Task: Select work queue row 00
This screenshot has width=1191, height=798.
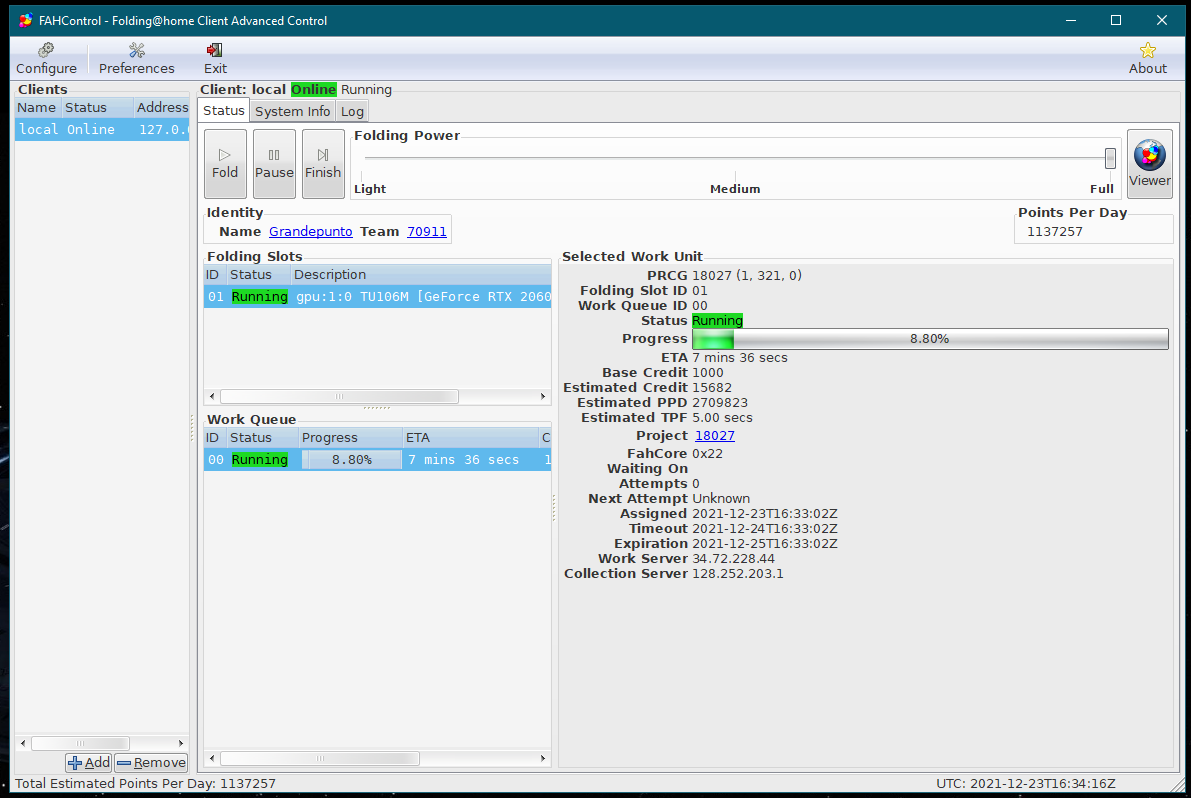Action: tap(378, 459)
